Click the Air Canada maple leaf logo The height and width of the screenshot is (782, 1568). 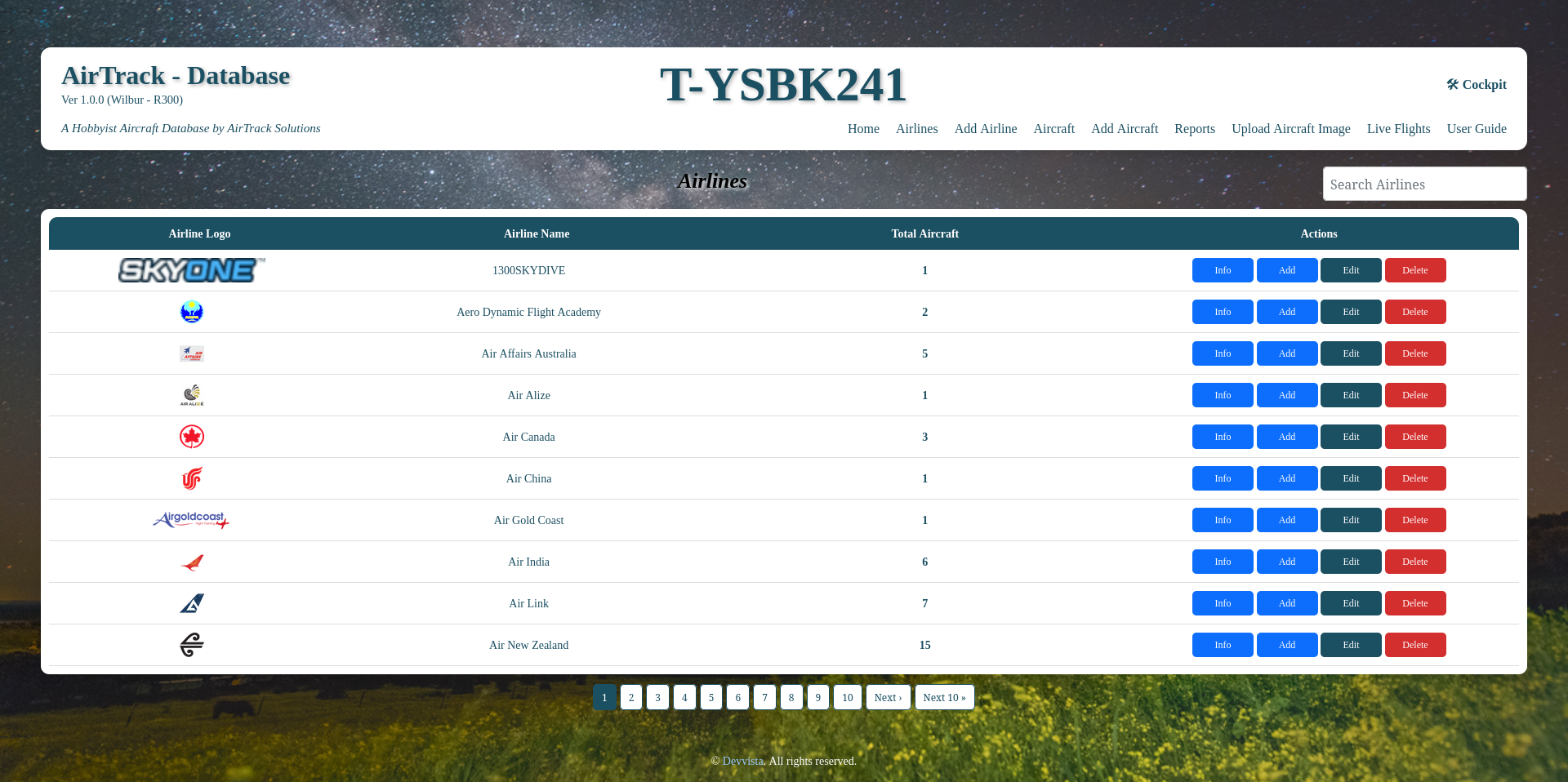point(192,437)
